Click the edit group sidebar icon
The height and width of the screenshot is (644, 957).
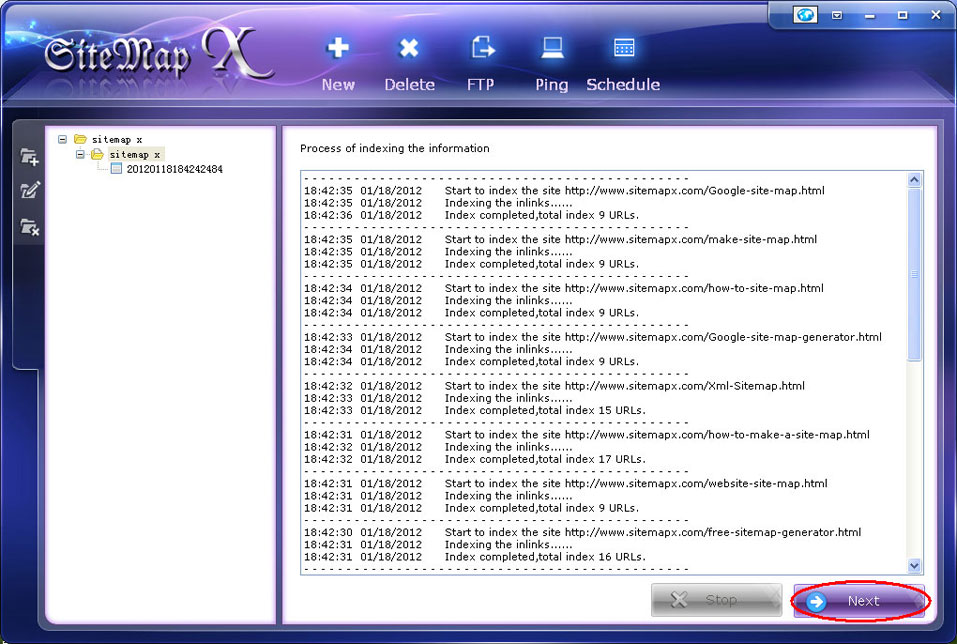coord(29,190)
